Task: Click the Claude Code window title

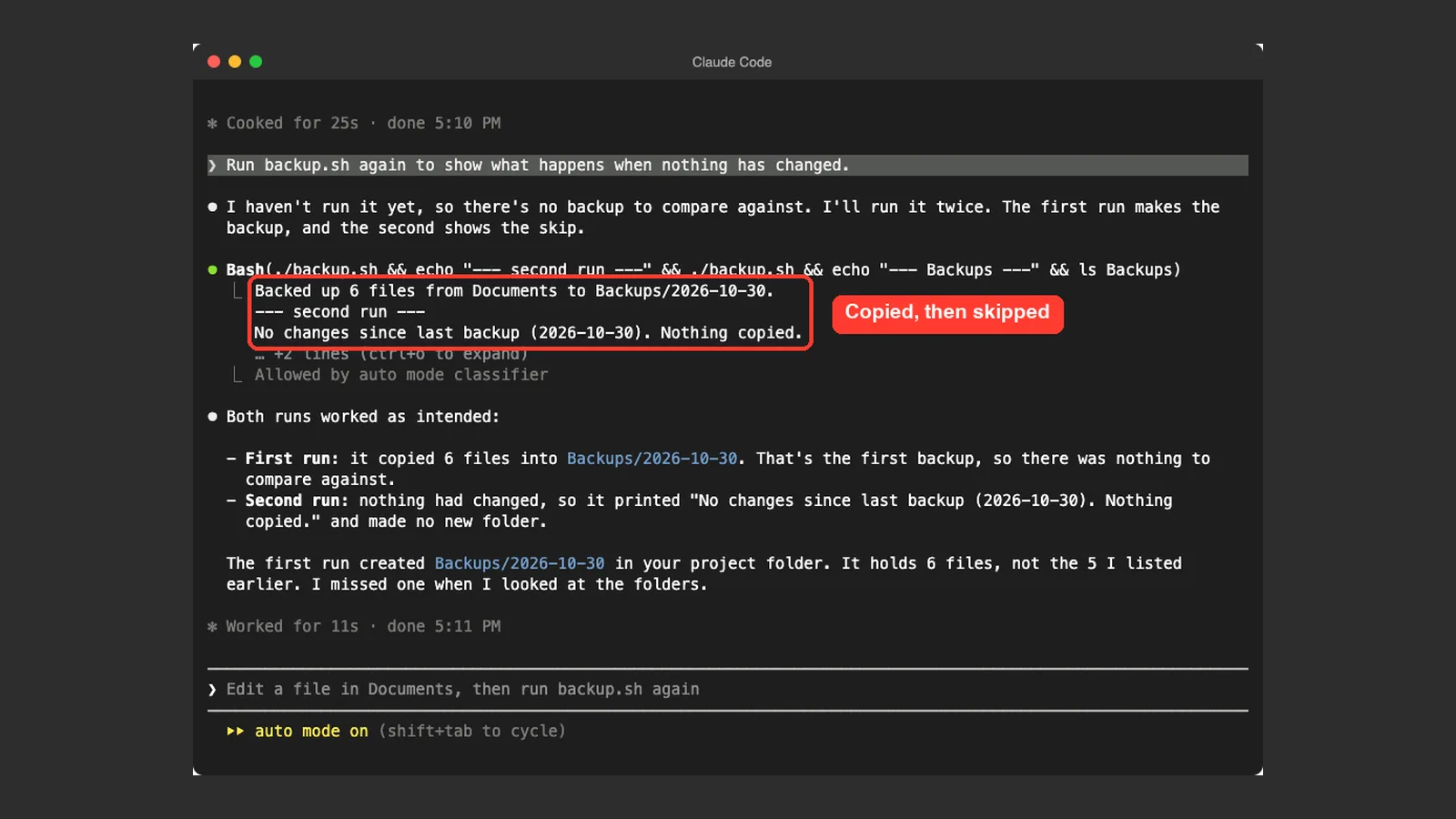Action: [732, 62]
